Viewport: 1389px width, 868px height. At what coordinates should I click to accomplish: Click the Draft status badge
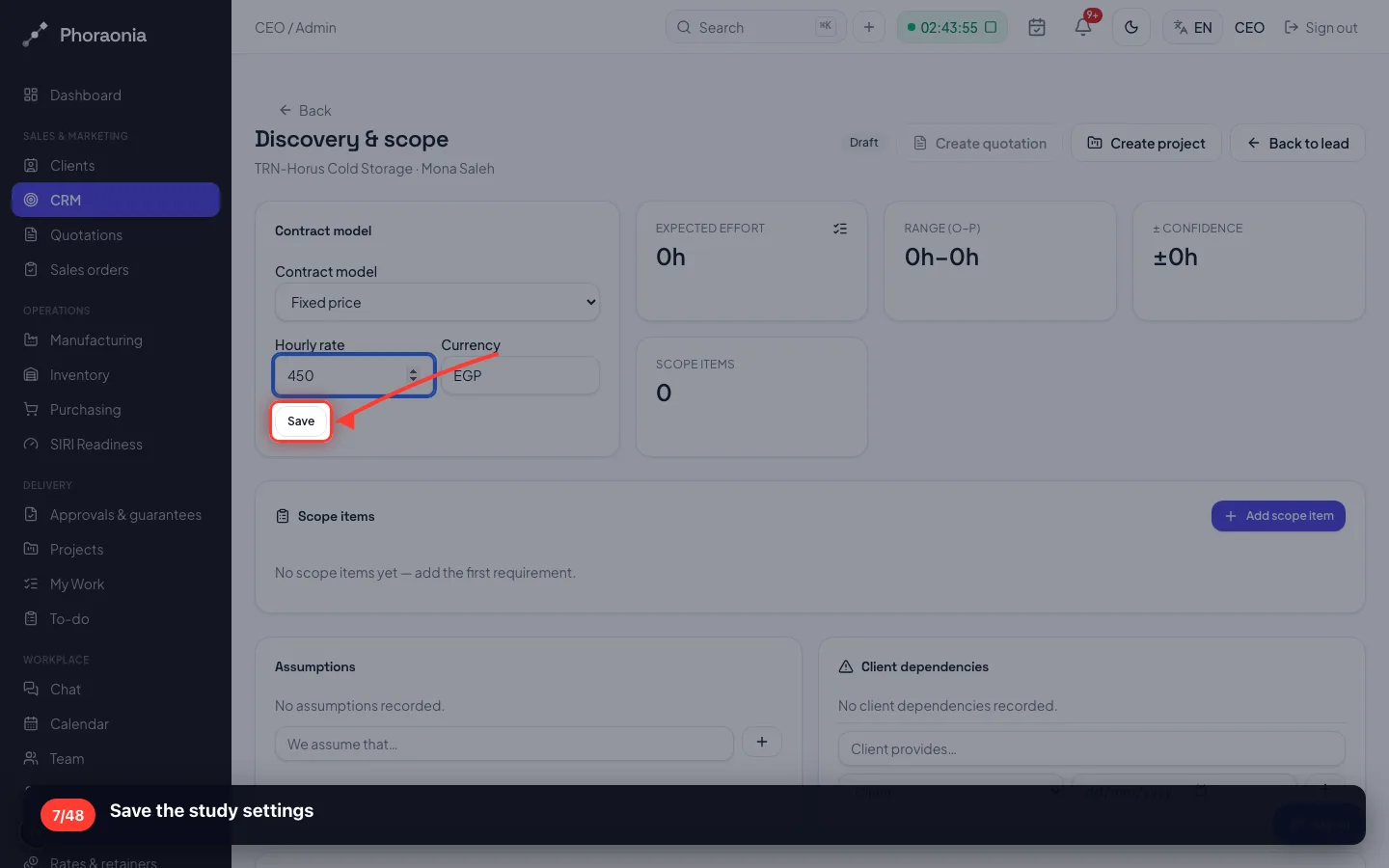click(864, 143)
